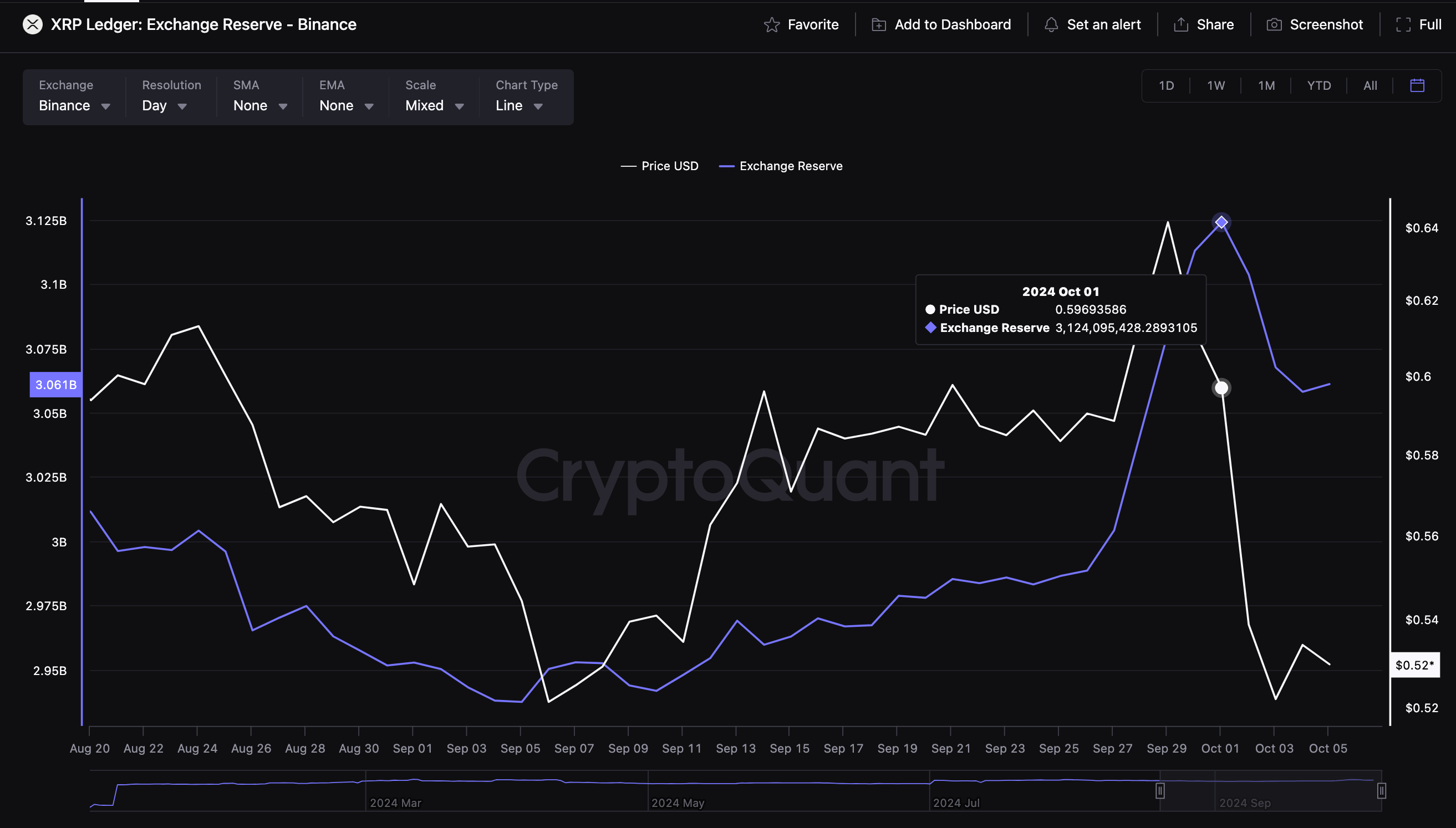Select the 1D time range
The image size is (1456, 828).
1166,85
